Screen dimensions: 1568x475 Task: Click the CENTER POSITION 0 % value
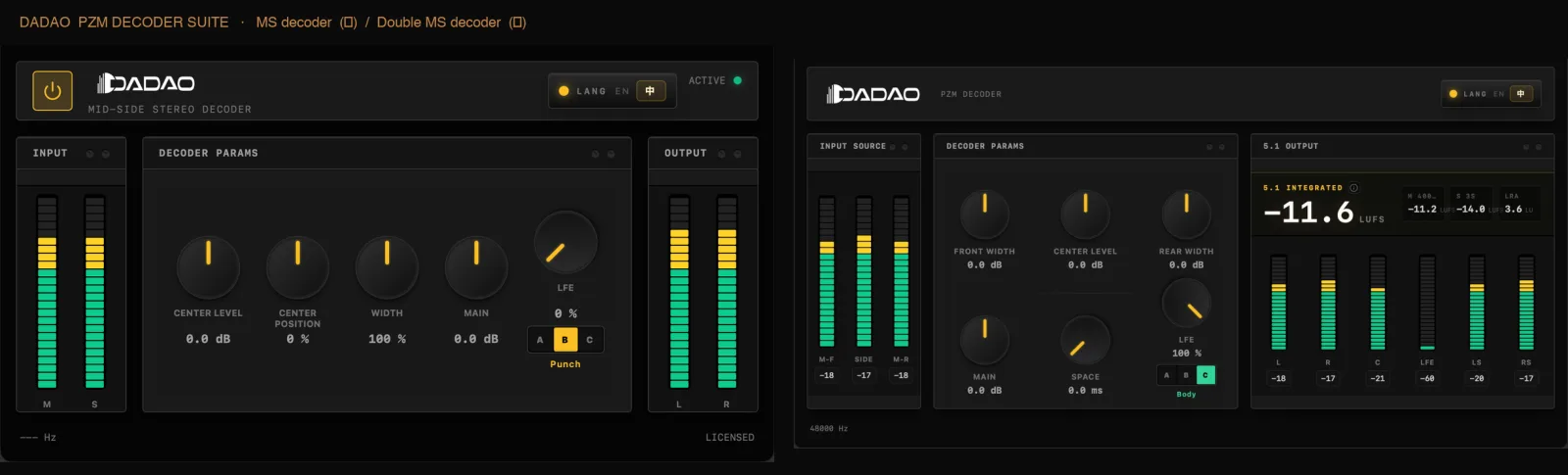[x=297, y=339]
